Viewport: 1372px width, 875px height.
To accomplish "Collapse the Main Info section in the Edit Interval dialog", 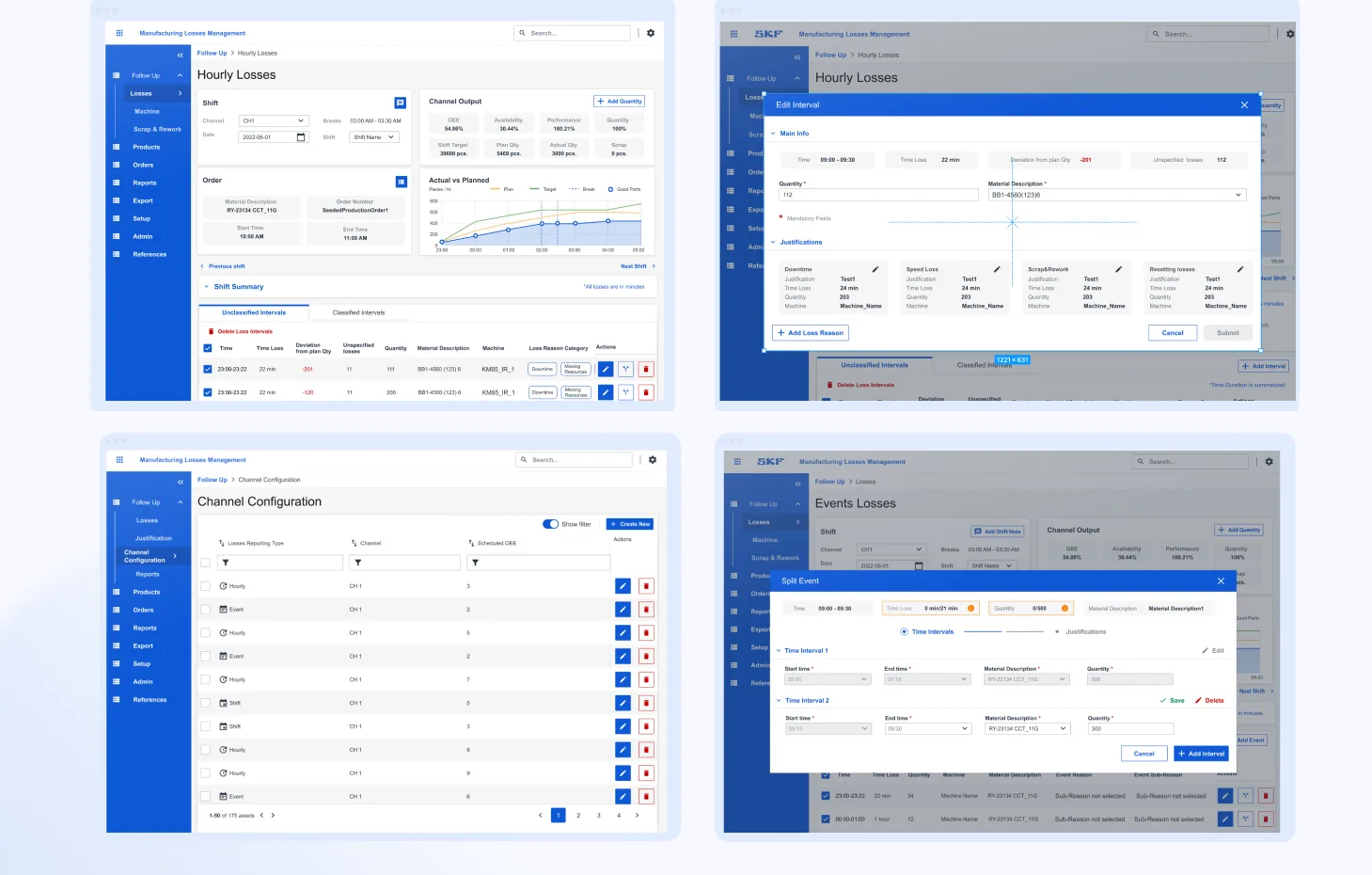I will point(773,134).
